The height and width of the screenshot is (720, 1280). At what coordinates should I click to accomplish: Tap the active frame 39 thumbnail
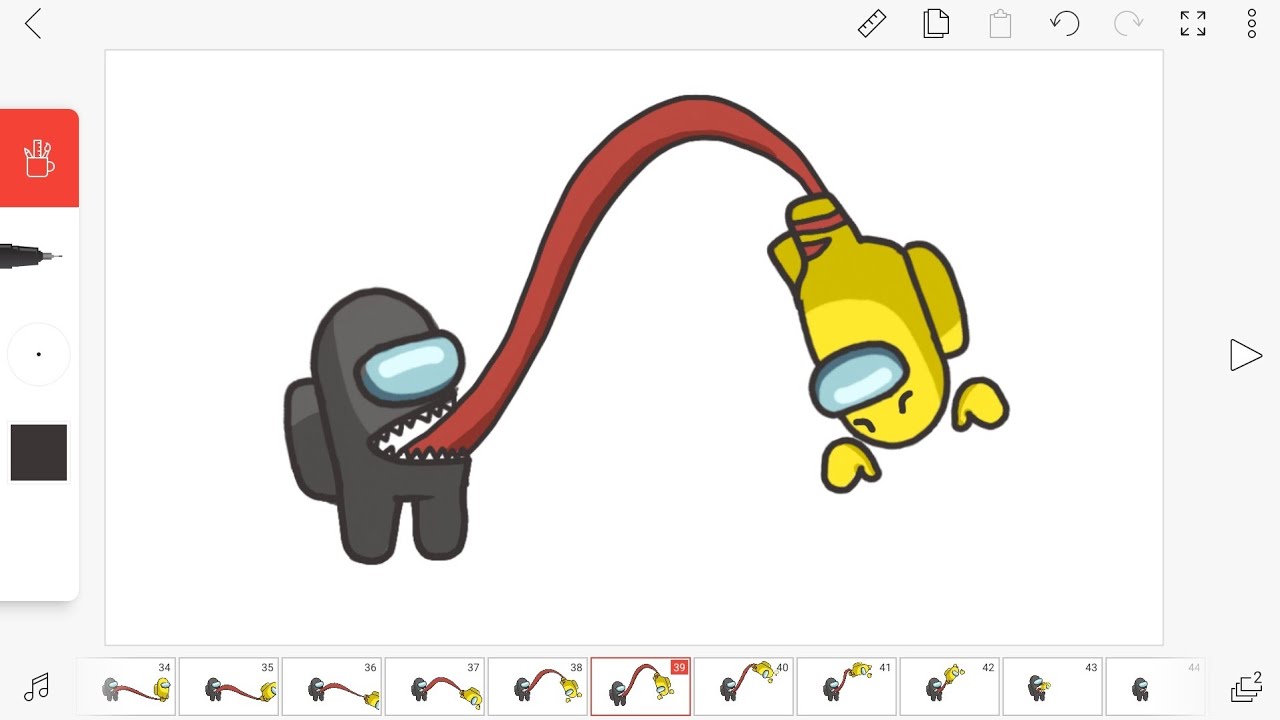641,686
